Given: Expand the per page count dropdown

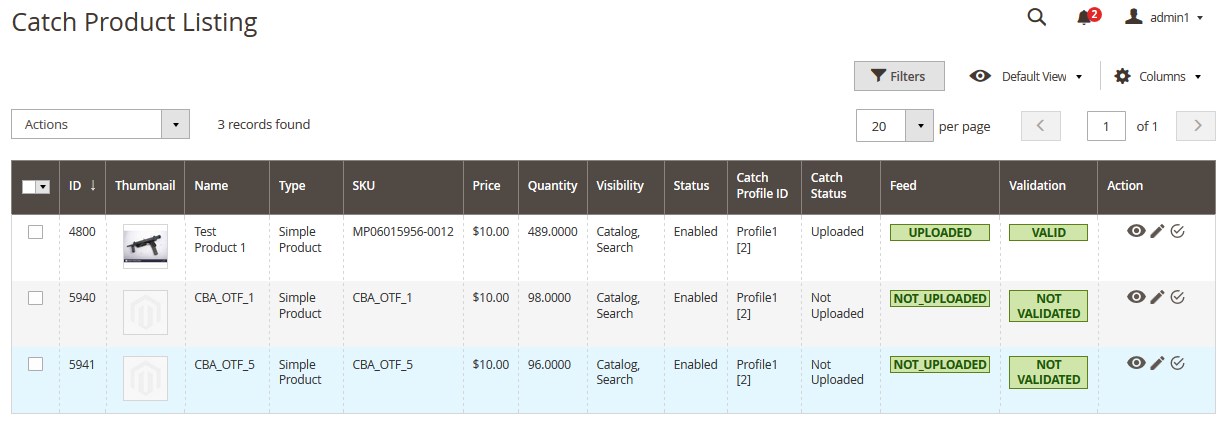Looking at the screenshot, I should tap(919, 126).
